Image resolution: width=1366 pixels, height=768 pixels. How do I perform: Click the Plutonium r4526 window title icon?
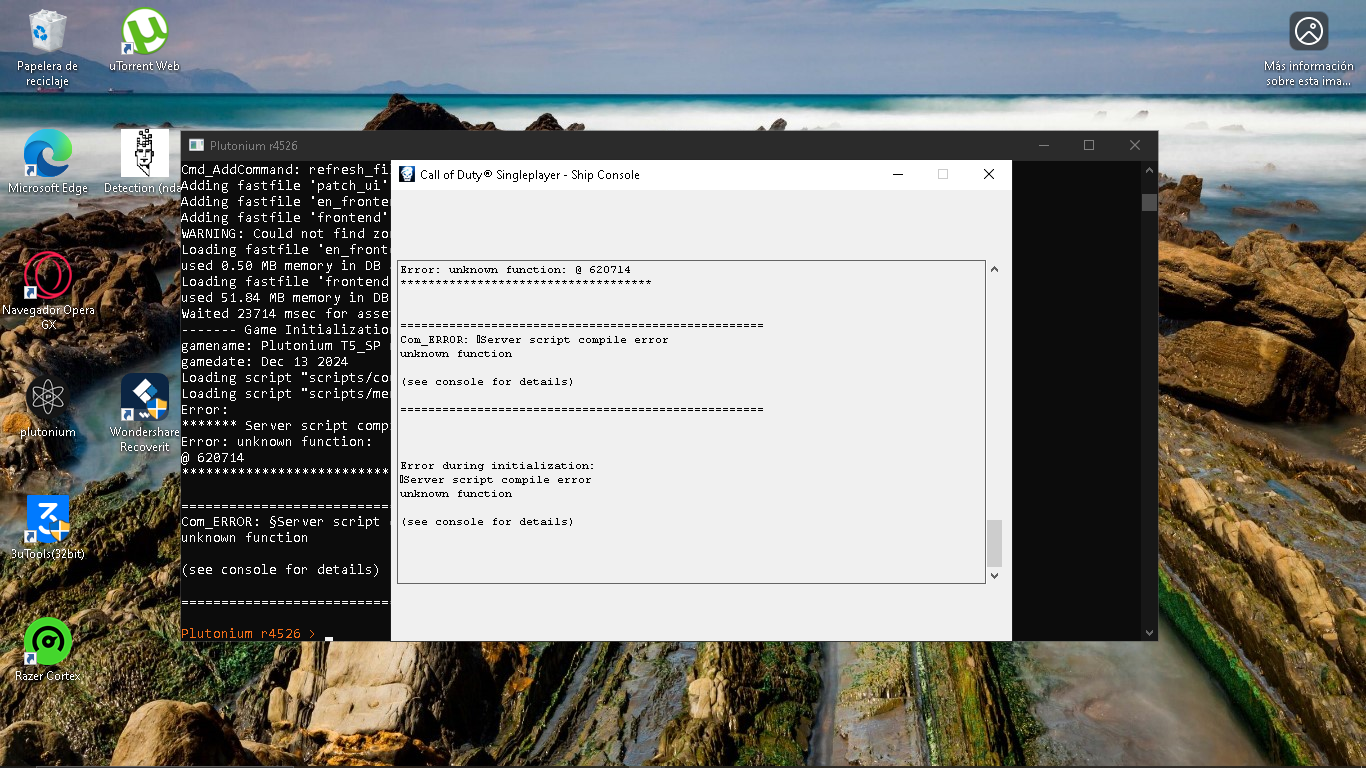click(x=196, y=146)
